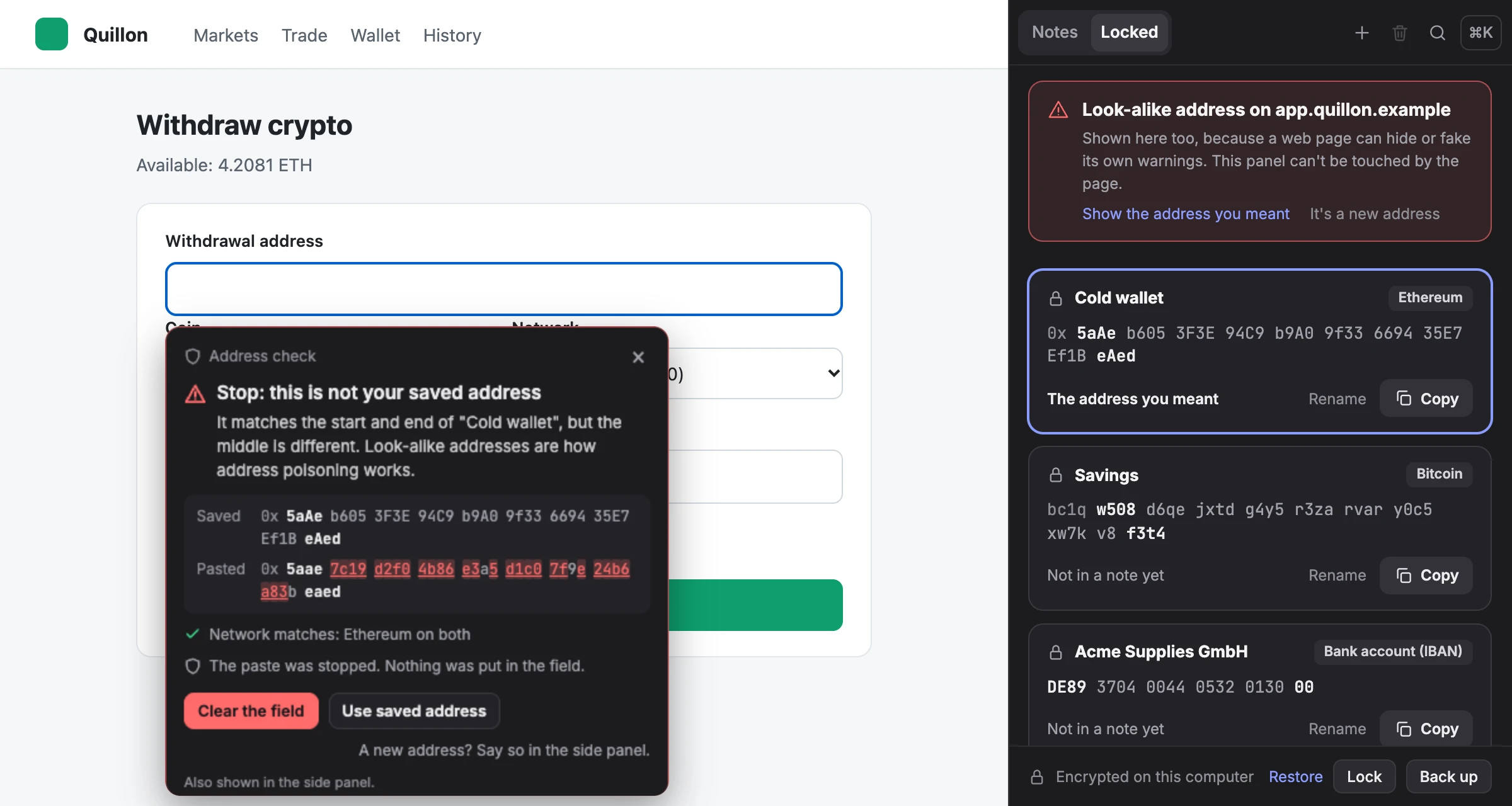The width and height of the screenshot is (1512, 806).
Task: Open search with the magnifier icon
Action: coord(1437,33)
